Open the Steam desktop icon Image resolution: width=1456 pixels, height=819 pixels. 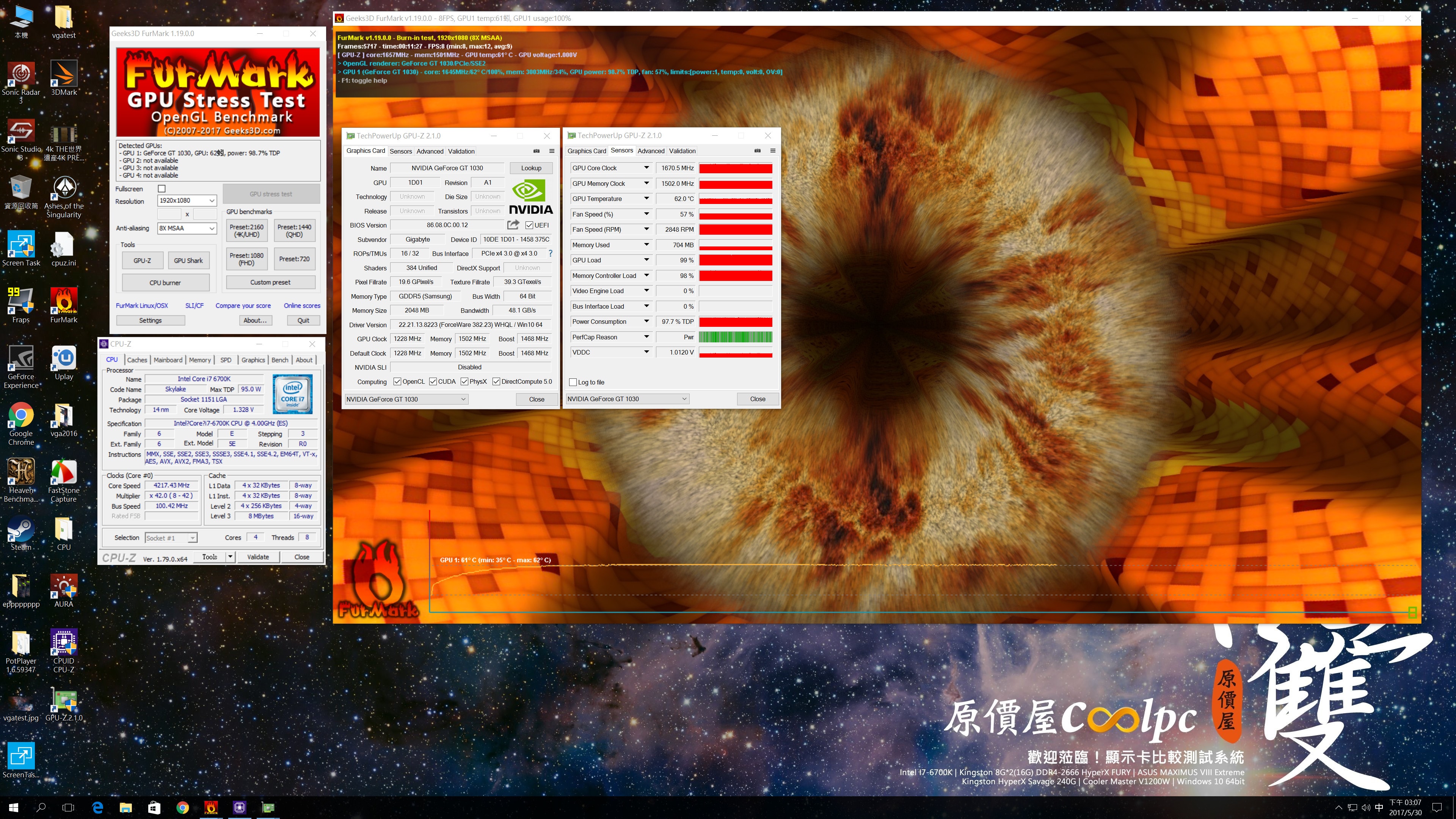[x=21, y=533]
